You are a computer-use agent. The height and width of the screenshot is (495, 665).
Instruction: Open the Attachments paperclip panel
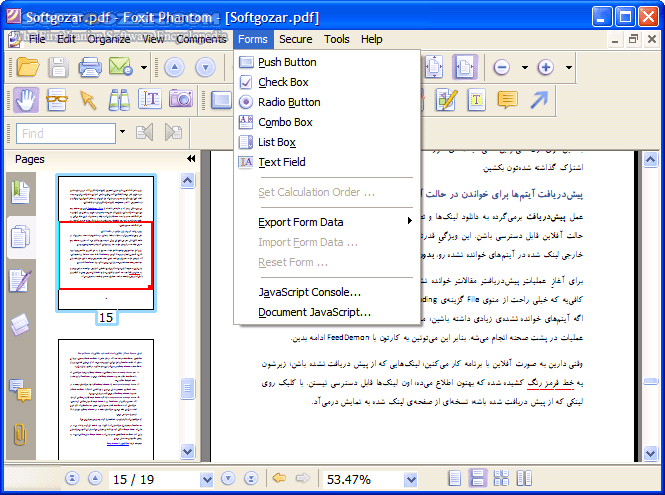20,434
